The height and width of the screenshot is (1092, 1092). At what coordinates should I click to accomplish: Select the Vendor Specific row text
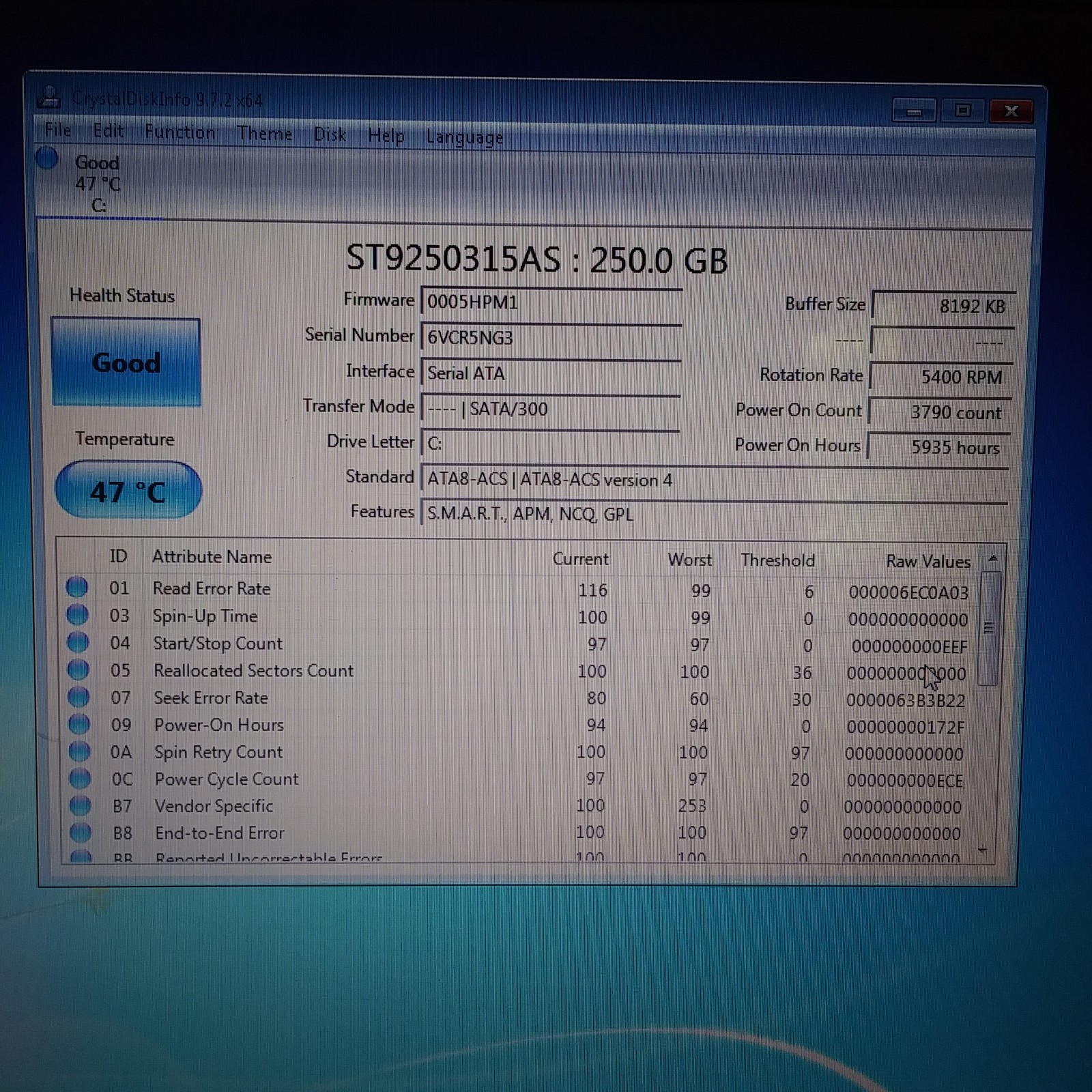pos(214,806)
